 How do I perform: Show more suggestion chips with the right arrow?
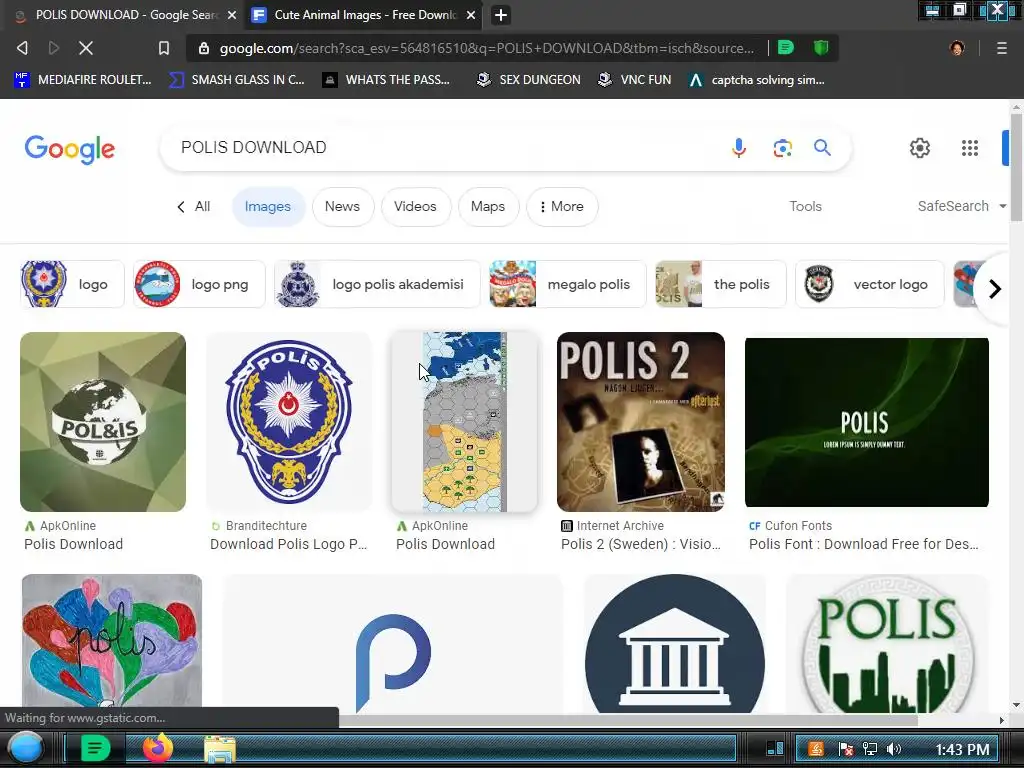(994, 289)
